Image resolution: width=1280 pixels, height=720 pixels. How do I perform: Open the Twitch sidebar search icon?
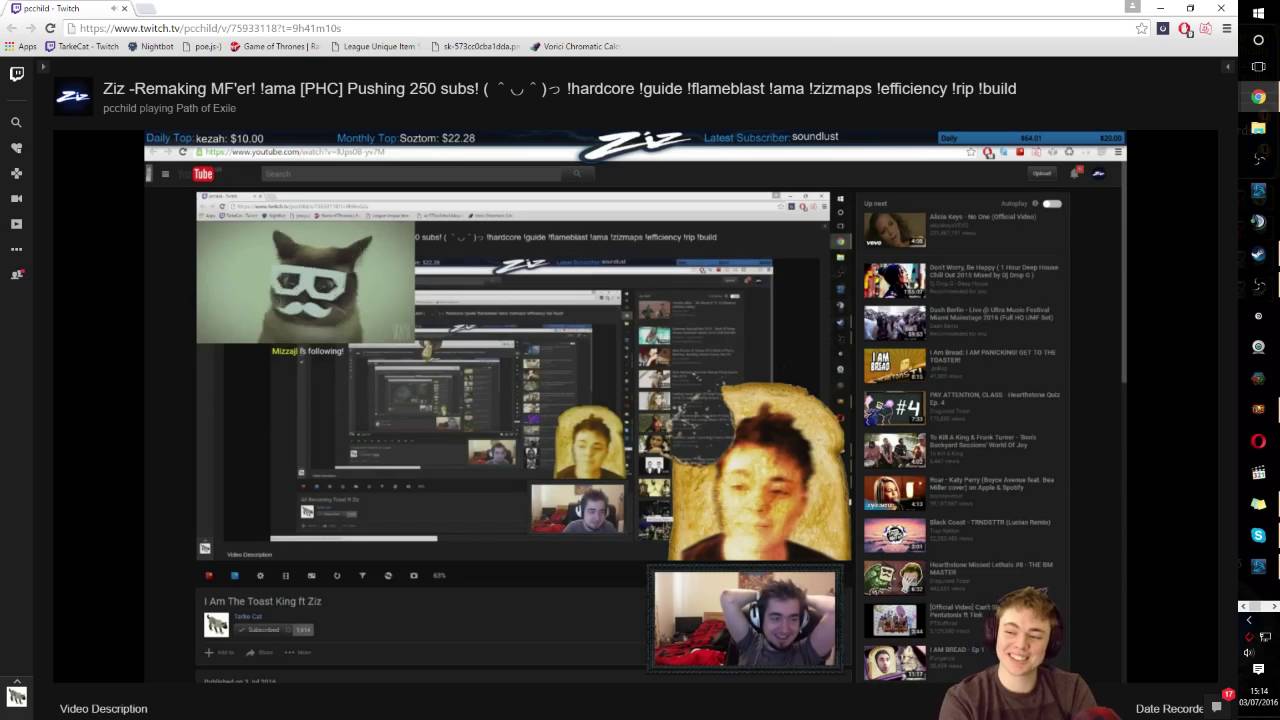coord(16,122)
